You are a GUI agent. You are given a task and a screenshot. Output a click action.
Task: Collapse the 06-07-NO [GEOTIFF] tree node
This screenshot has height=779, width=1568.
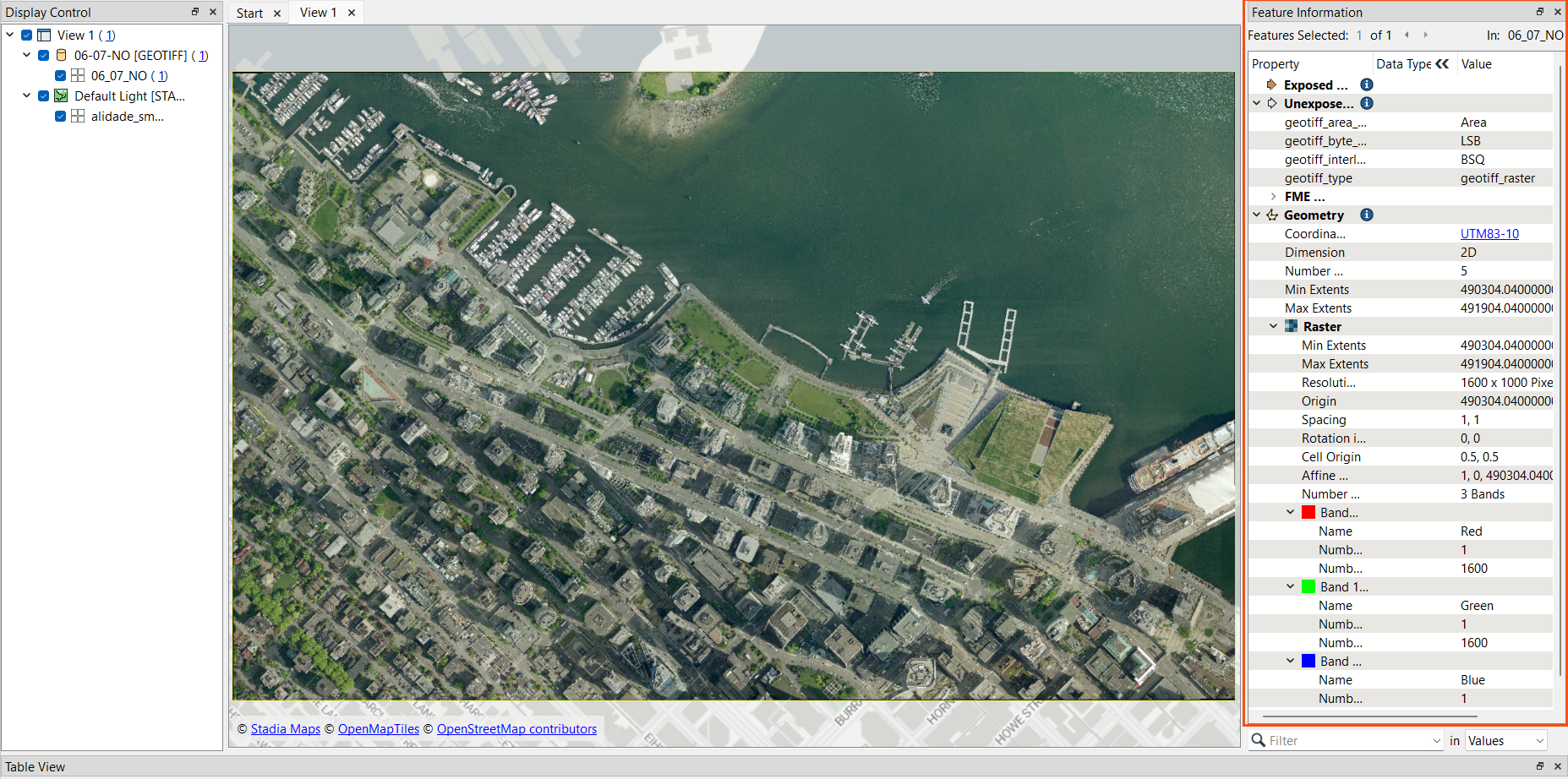(27, 55)
